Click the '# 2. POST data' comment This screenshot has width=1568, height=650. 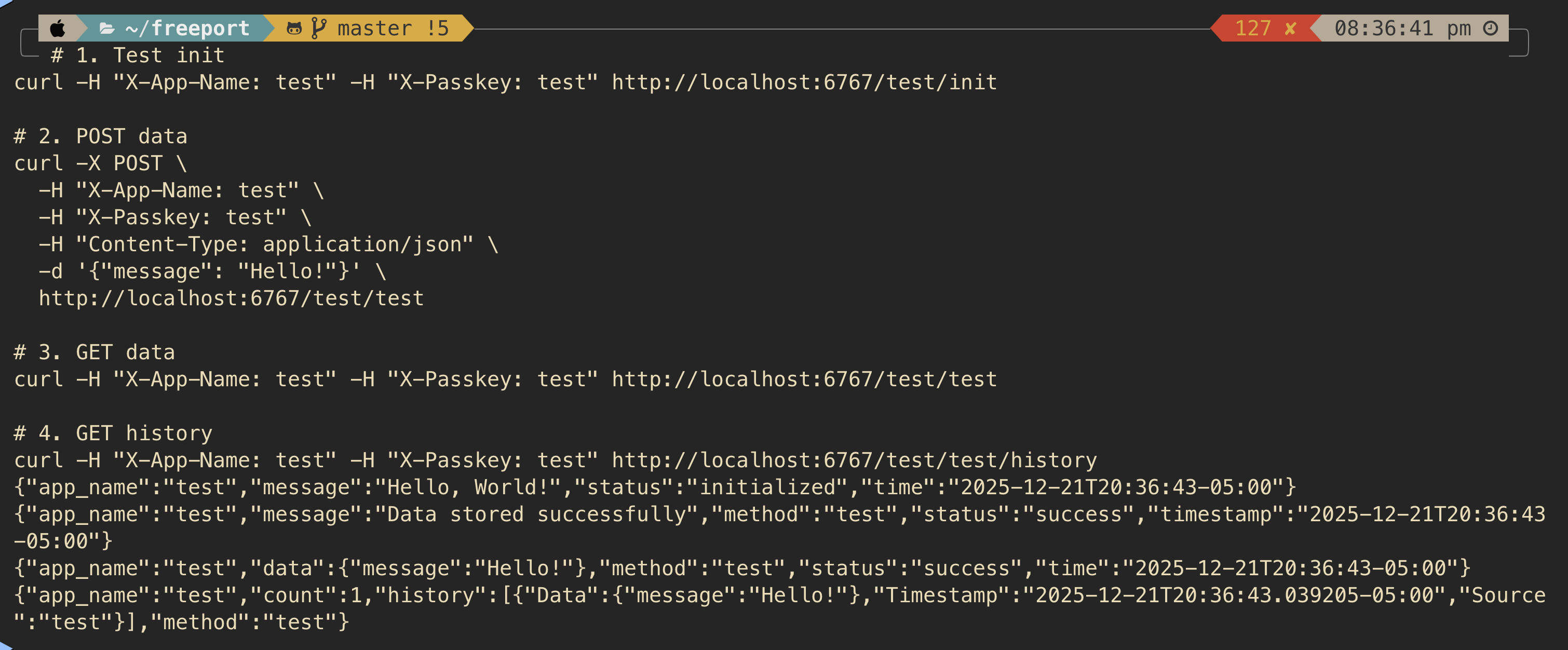coord(101,137)
